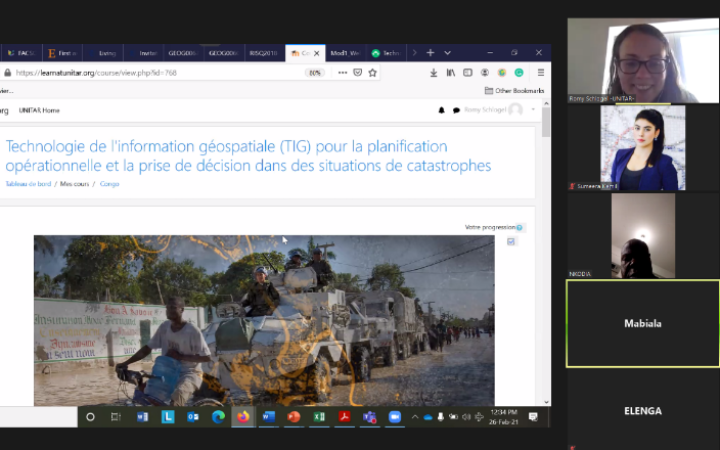Switch to the Invitat browser tab

click(x=143, y=53)
